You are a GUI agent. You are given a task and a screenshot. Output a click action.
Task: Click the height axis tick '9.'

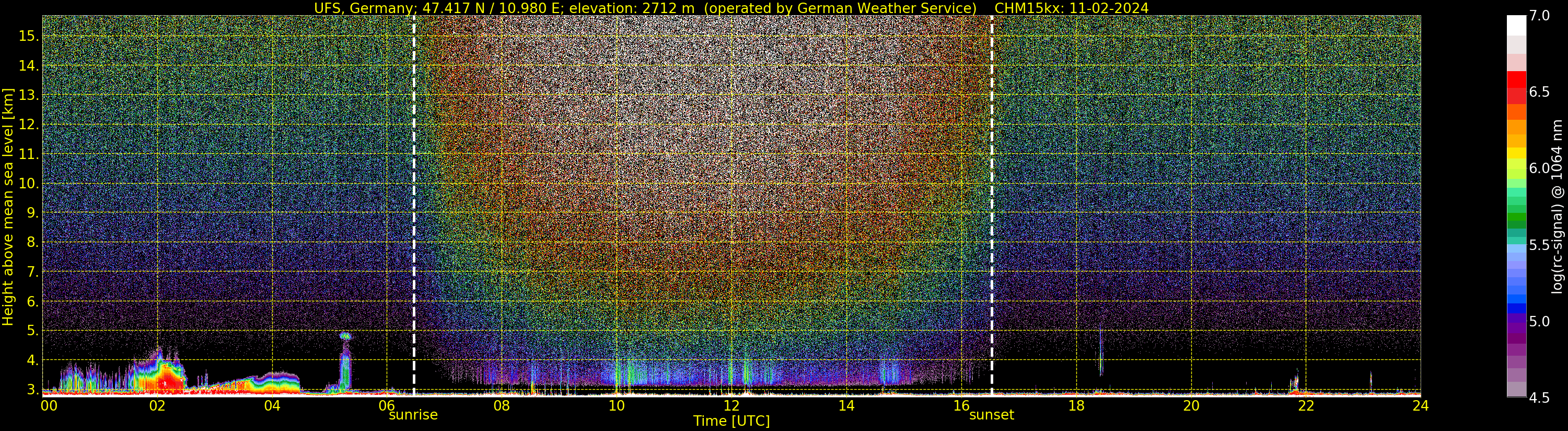[33, 213]
